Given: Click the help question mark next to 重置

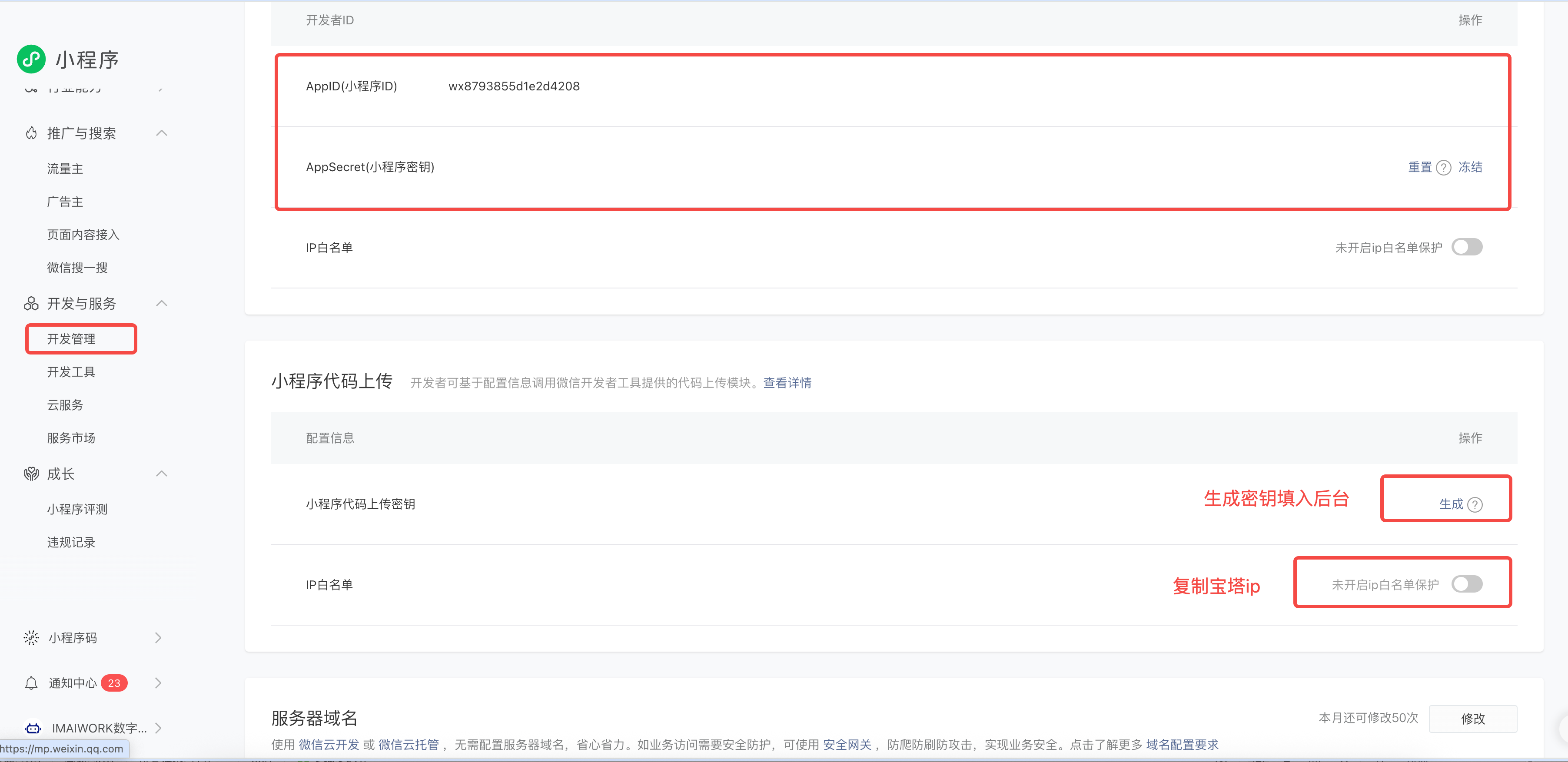Looking at the screenshot, I should coord(1443,167).
